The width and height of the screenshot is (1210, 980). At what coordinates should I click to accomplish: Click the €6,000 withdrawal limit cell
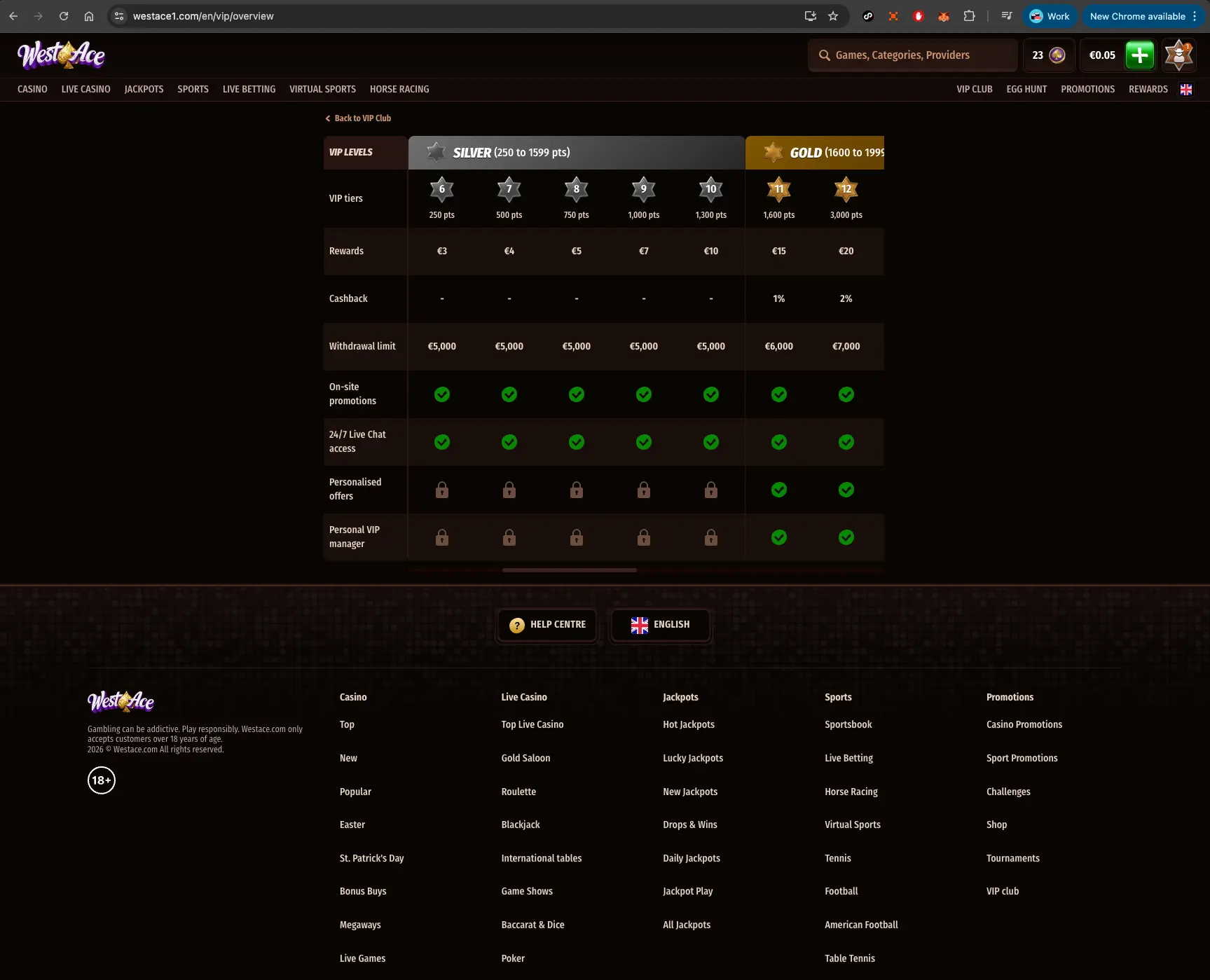tap(779, 346)
